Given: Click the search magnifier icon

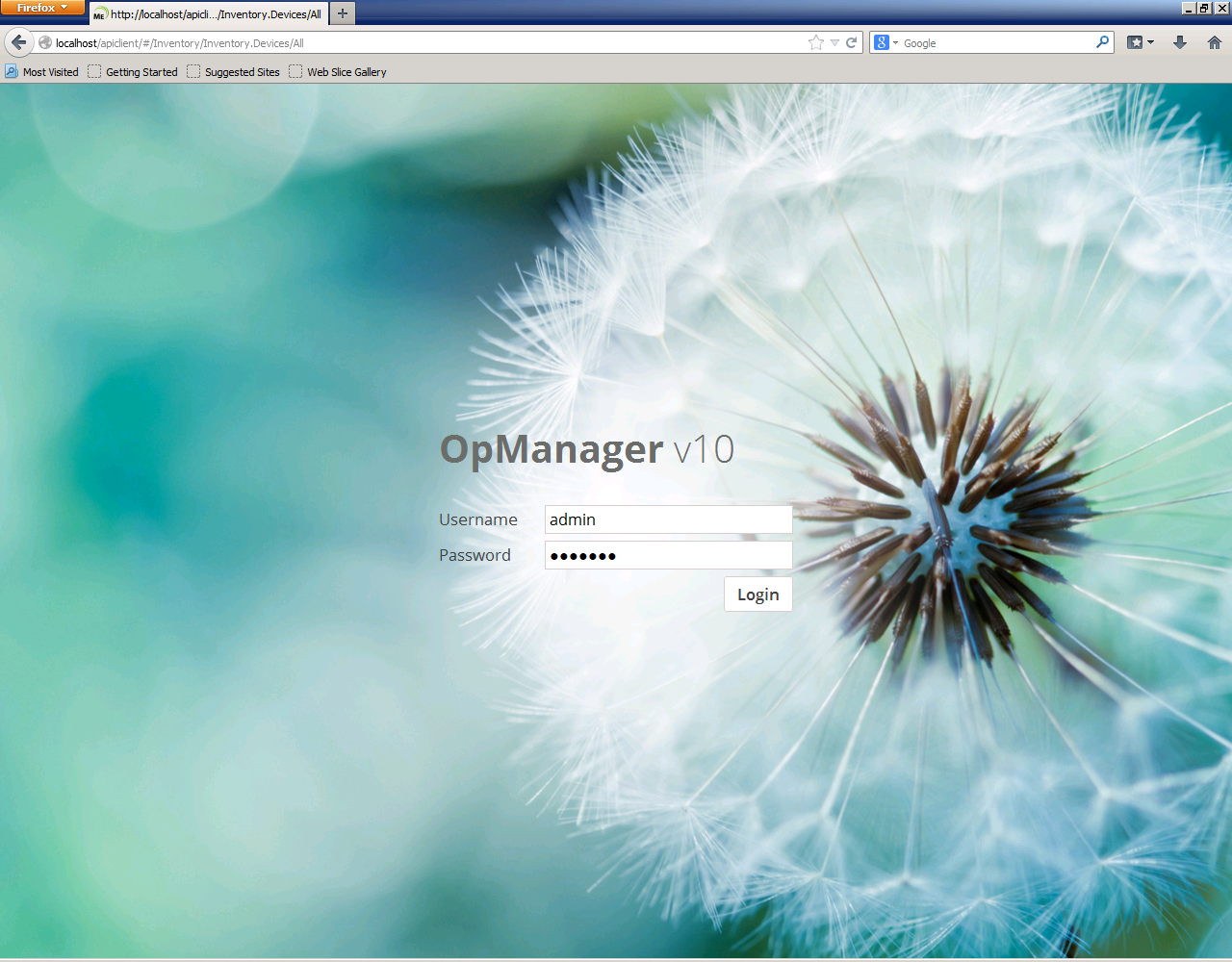Looking at the screenshot, I should coord(1103,42).
